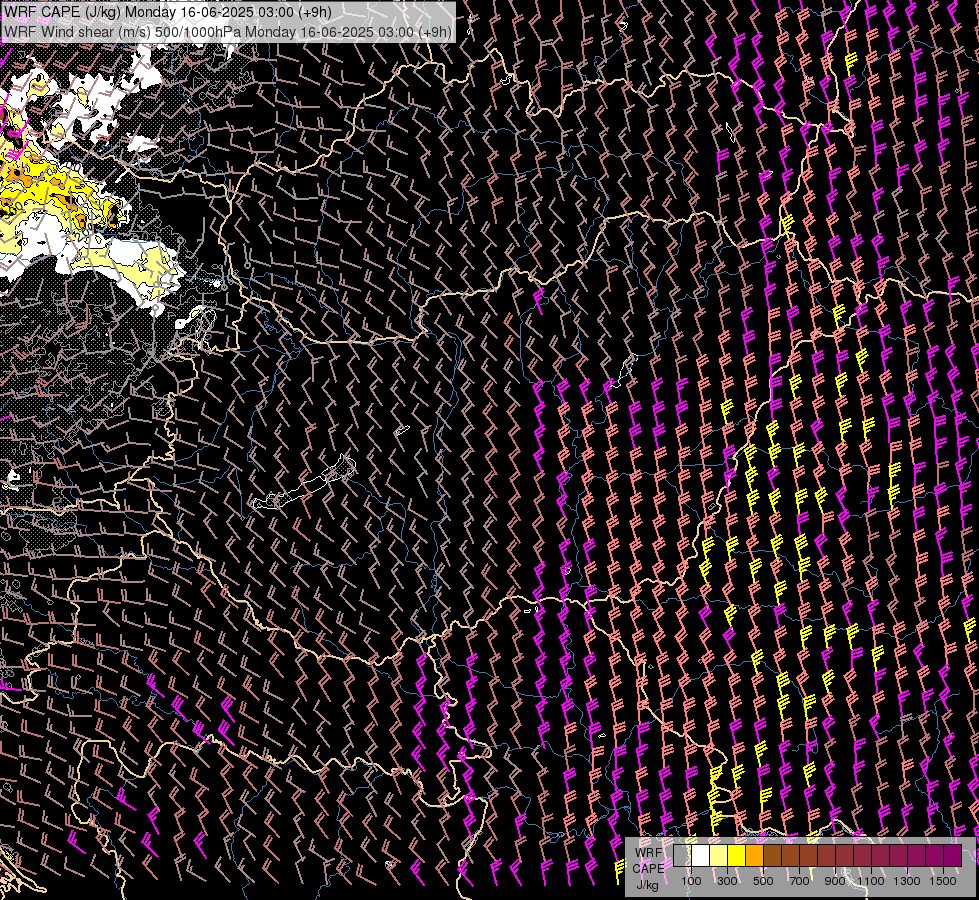979x900 pixels.
Task: Click the legend value 1300
Action: click(907, 881)
